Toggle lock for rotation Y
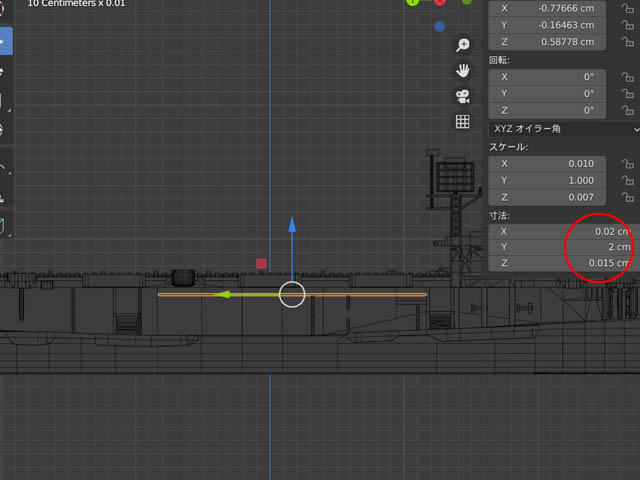 [627, 93]
